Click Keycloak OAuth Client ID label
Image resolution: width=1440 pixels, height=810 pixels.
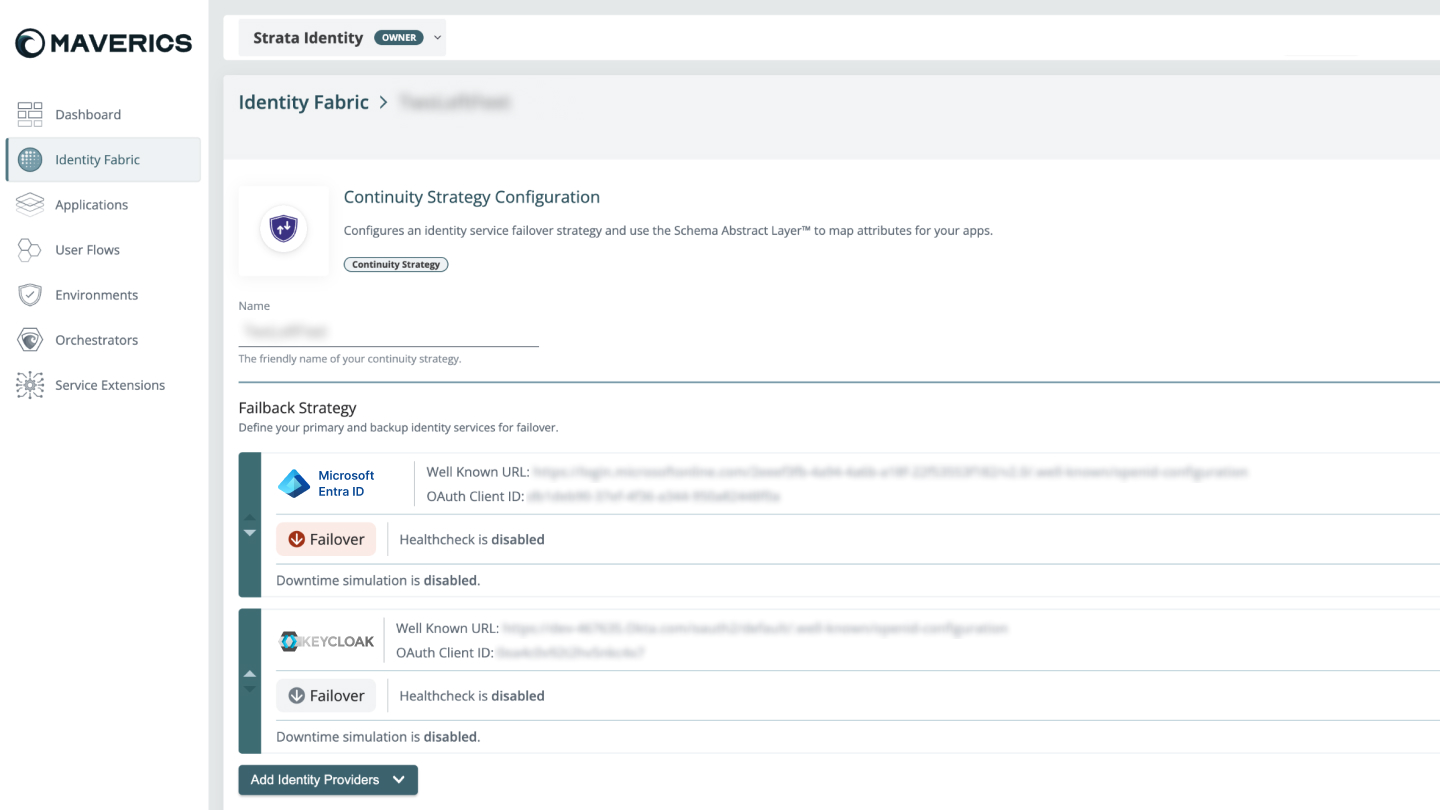(445, 652)
